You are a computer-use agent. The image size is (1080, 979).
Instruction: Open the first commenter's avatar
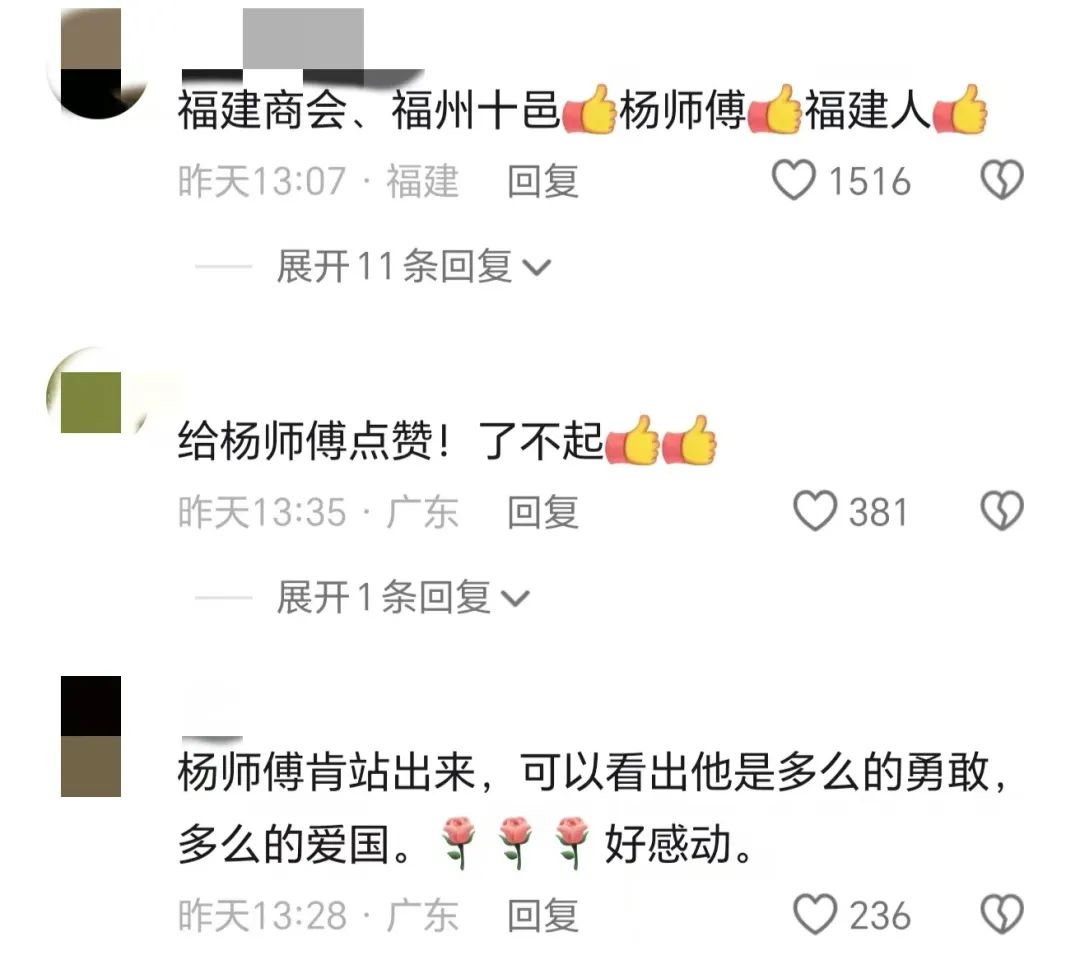96,63
